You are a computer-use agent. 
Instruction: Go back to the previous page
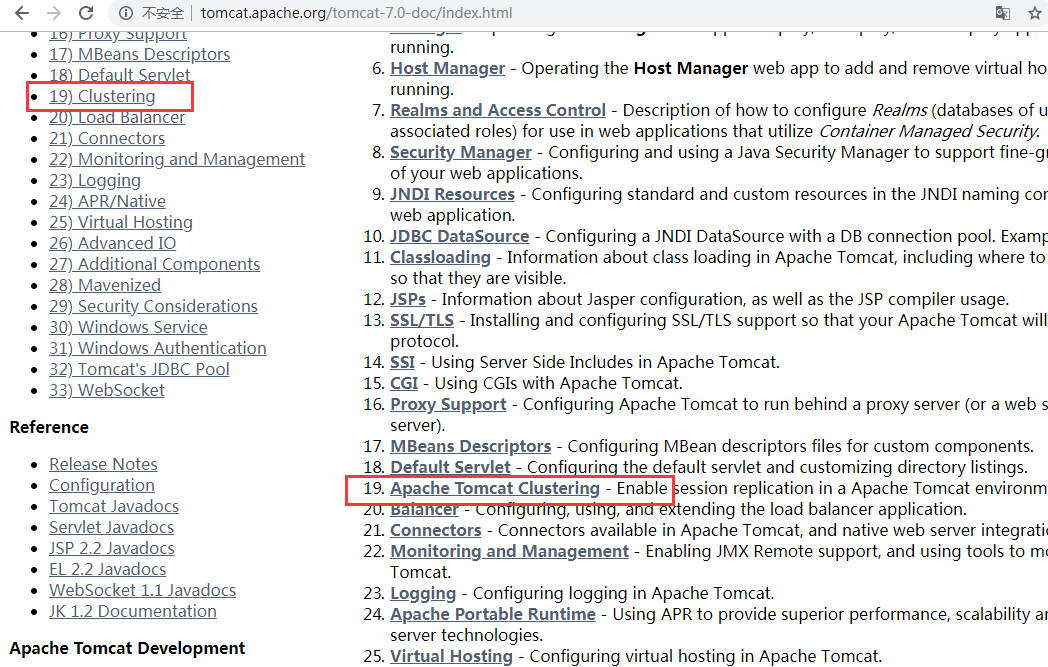coord(22,13)
